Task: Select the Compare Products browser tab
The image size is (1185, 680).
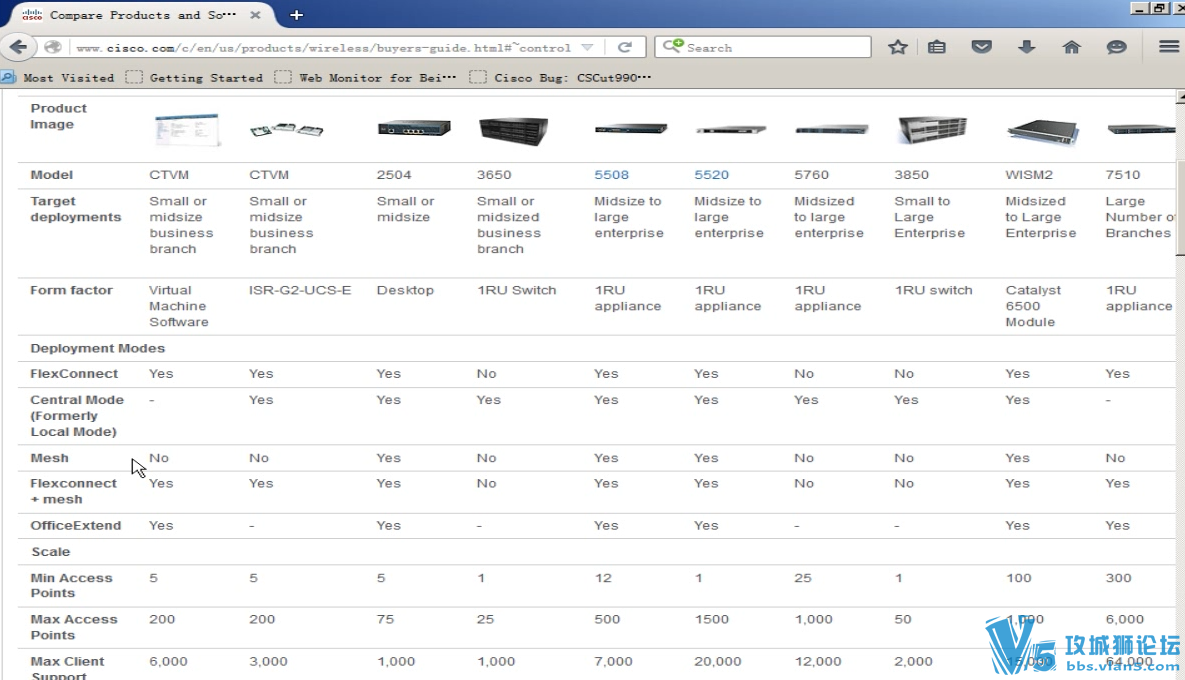Action: (x=142, y=14)
